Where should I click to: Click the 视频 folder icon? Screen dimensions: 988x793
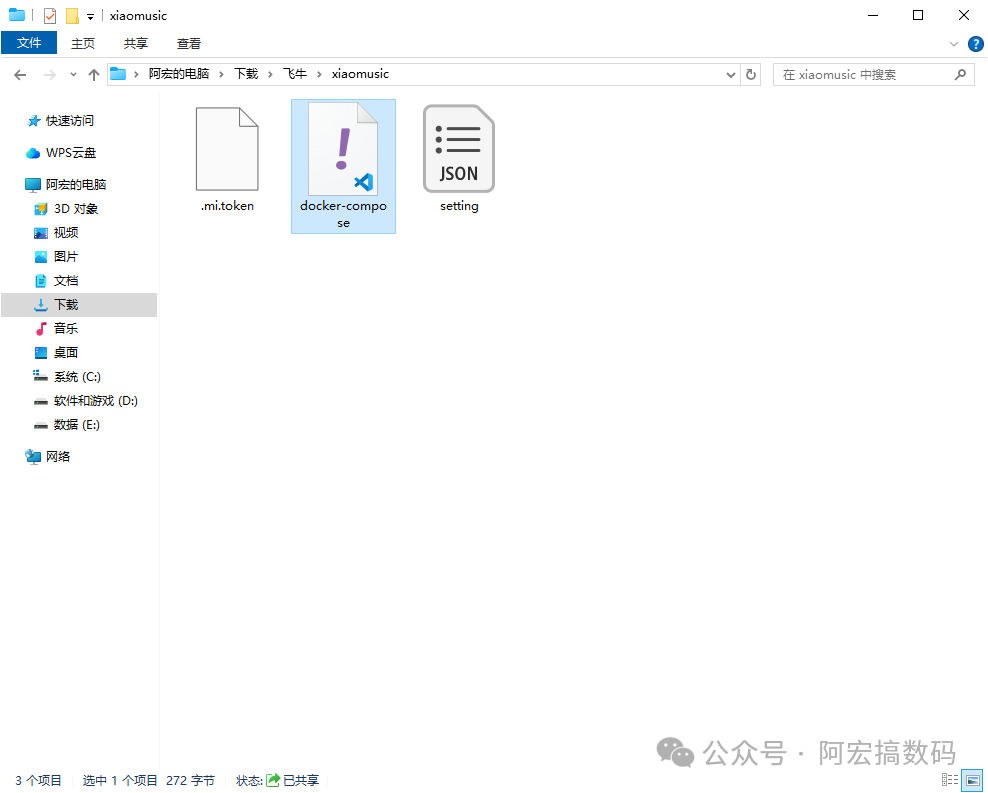click(41, 233)
